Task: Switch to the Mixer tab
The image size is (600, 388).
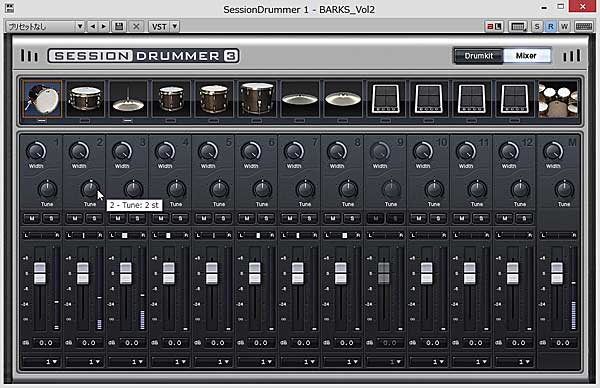Action: pos(527,56)
